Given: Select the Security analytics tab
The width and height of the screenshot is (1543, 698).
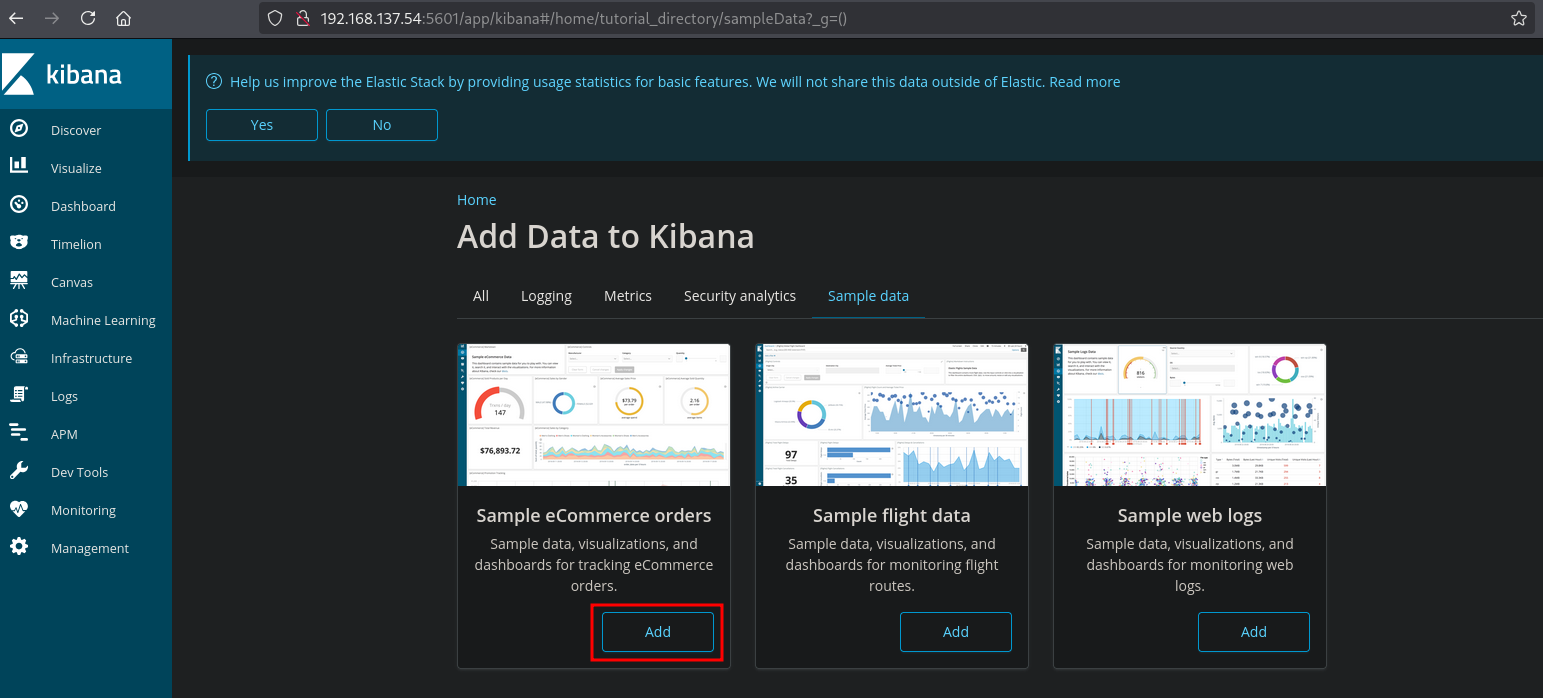Looking at the screenshot, I should 739,296.
